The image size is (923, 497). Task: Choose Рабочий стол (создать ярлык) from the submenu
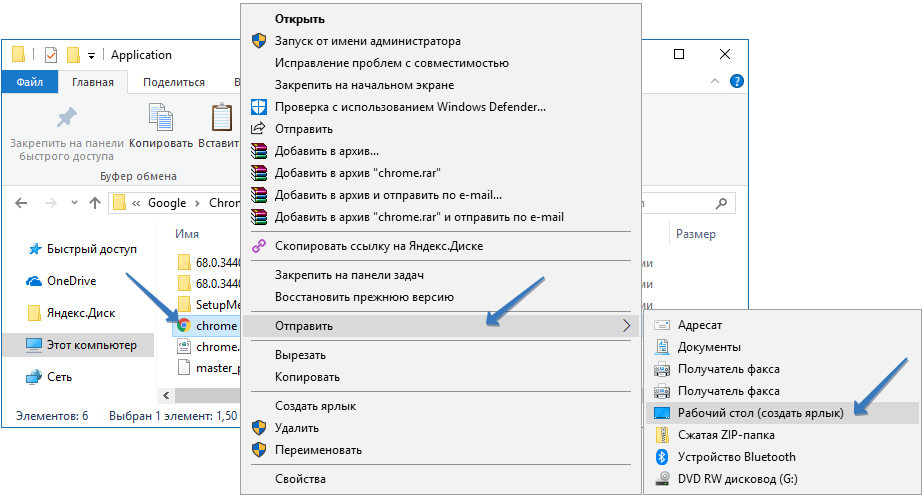(760, 413)
